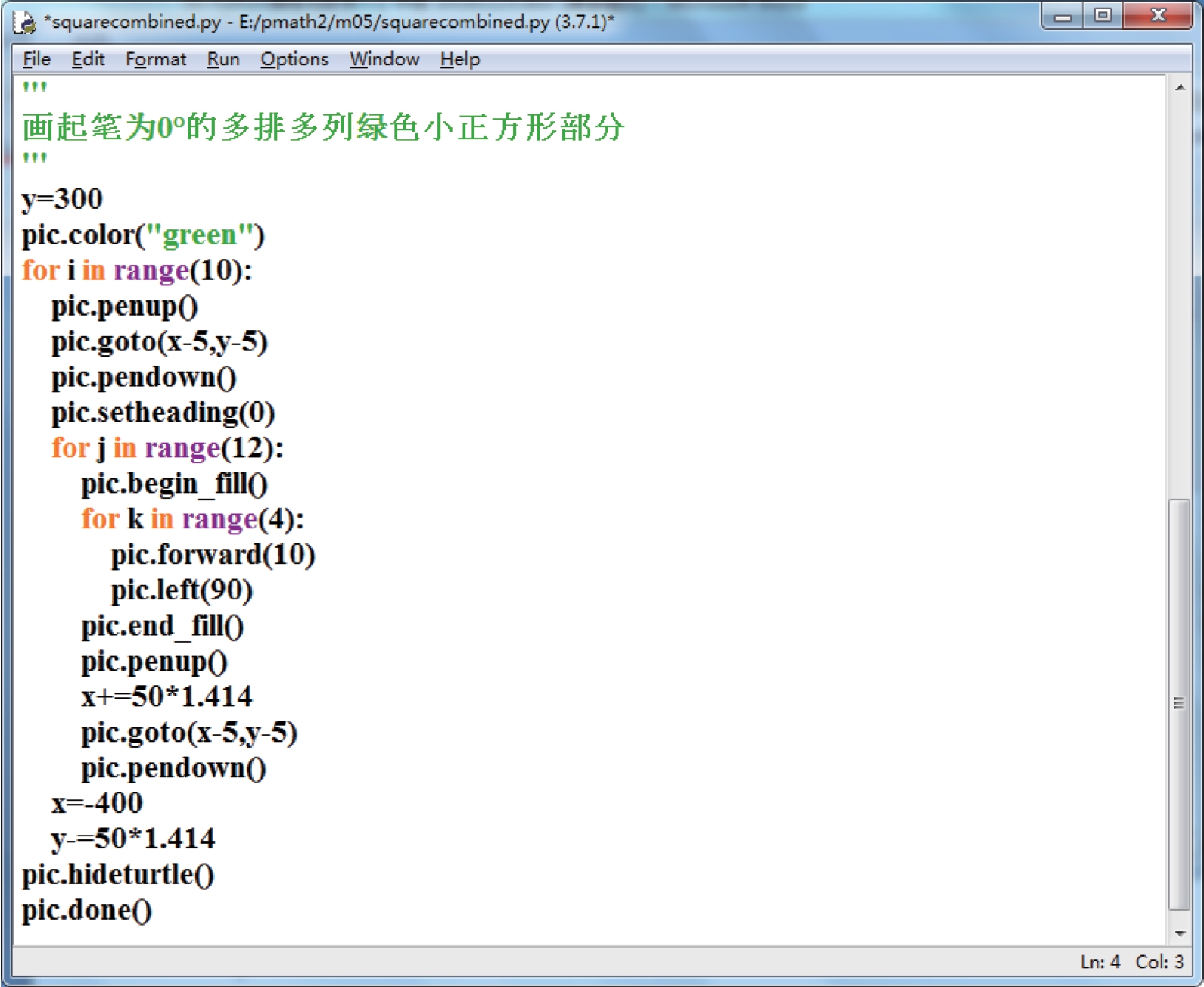Click the line pic.setheading(0)

click(x=163, y=413)
